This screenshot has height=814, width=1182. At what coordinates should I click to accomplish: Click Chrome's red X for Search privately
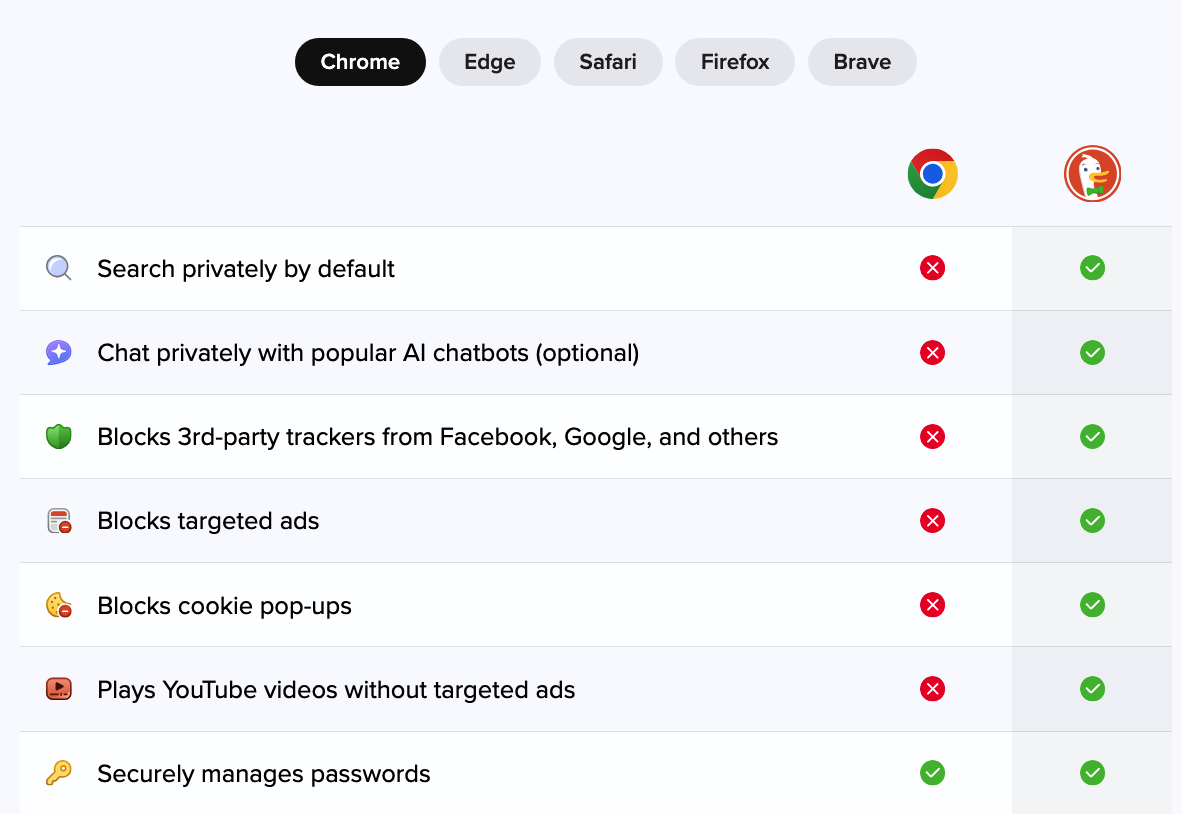tap(932, 268)
